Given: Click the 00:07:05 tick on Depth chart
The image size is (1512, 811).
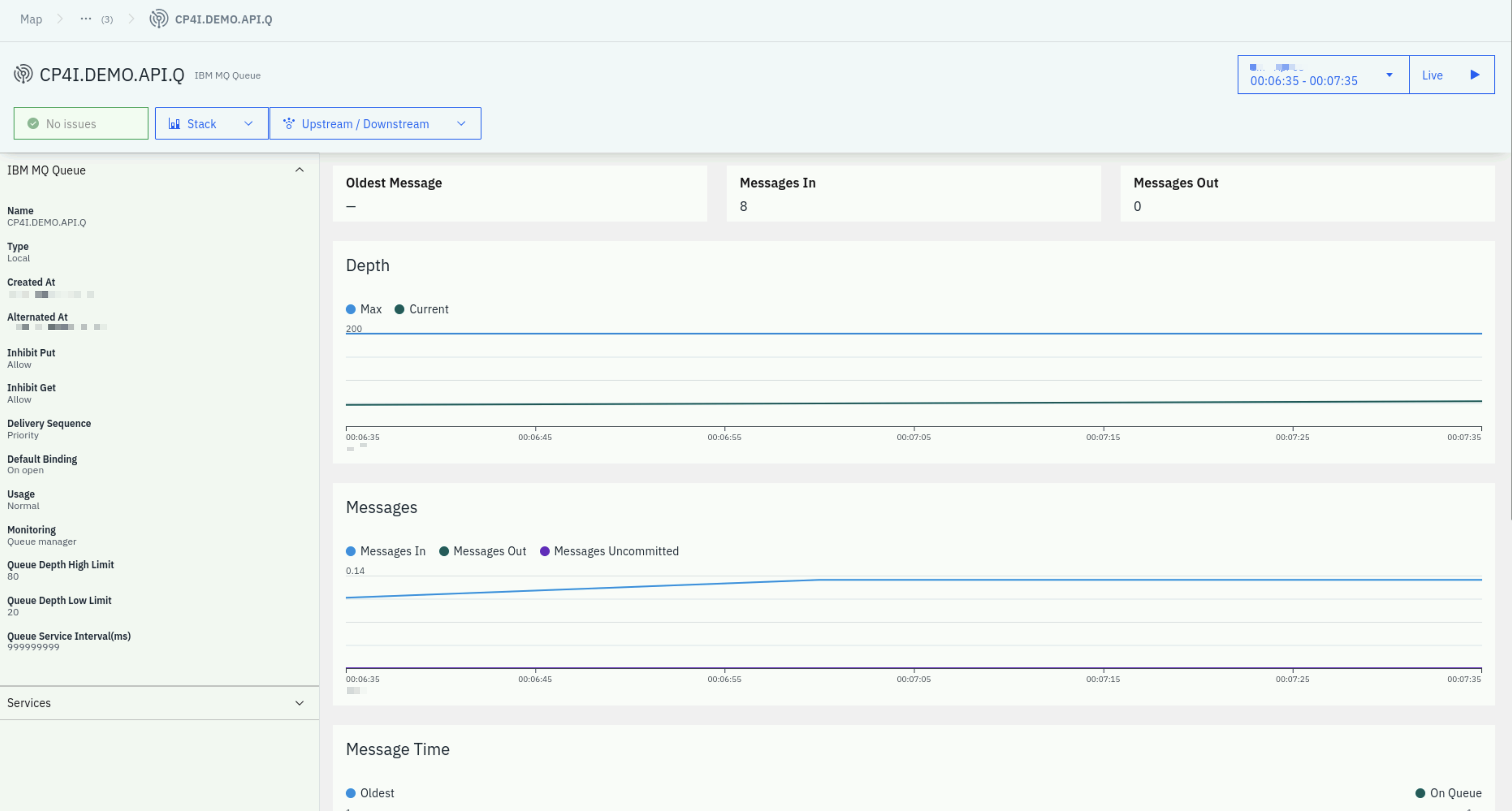Looking at the screenshot, I should (x=914, y=437).
